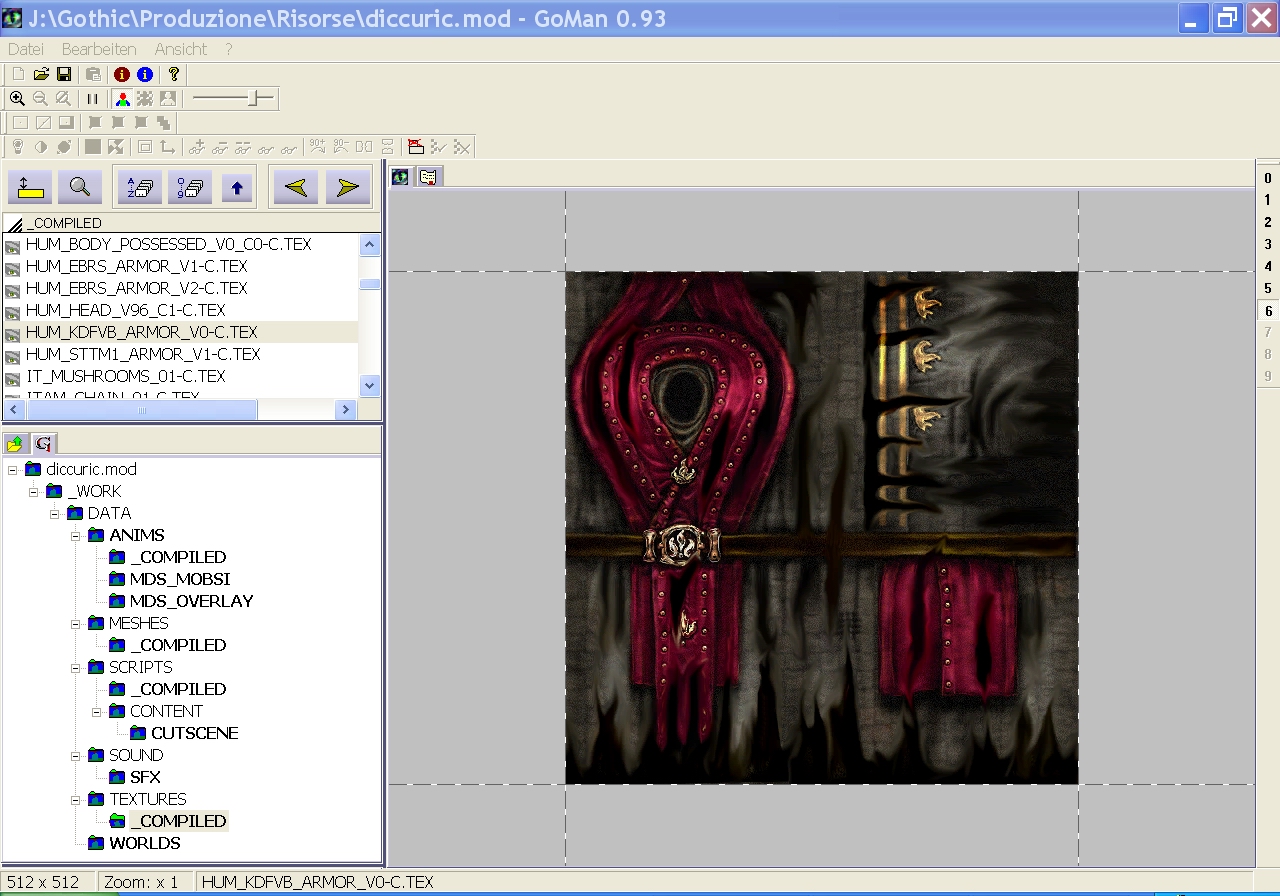This screenshot has width=1280, height=896.
Task: Click the glasses-with-plus icon
Action: click(197, 147)
